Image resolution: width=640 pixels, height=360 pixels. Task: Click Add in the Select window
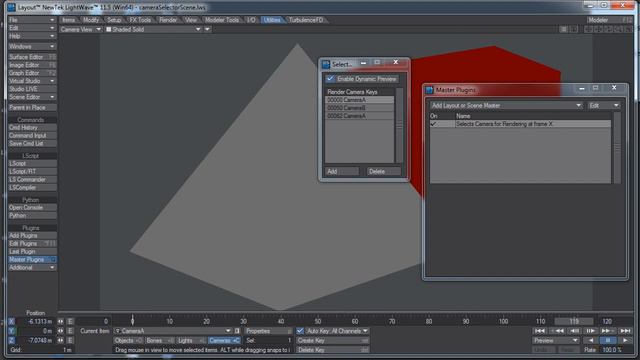(342, 171)
